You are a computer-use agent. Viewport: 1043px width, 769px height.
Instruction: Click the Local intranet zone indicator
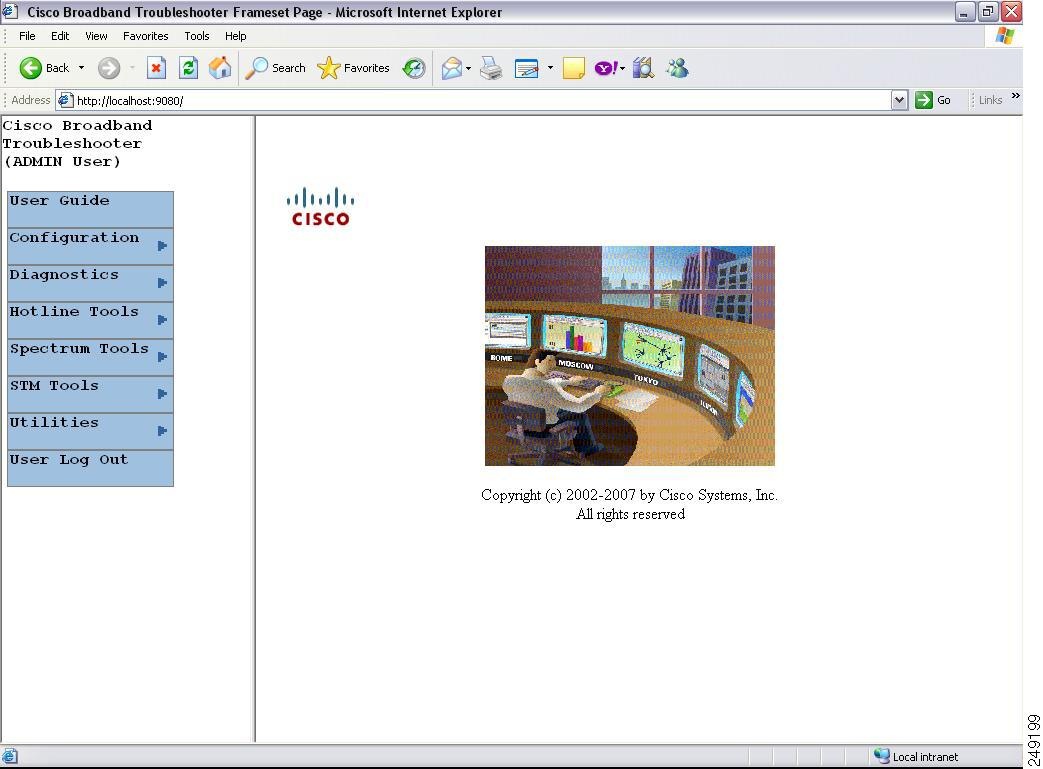pyautogui.click(x=917, y=756)
